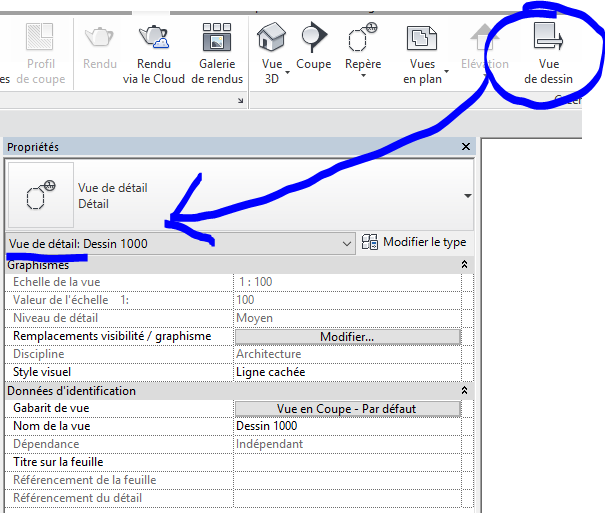605x513 pixels.
Task: Click the Profil de coupe tool
Action: coord(40,52)
